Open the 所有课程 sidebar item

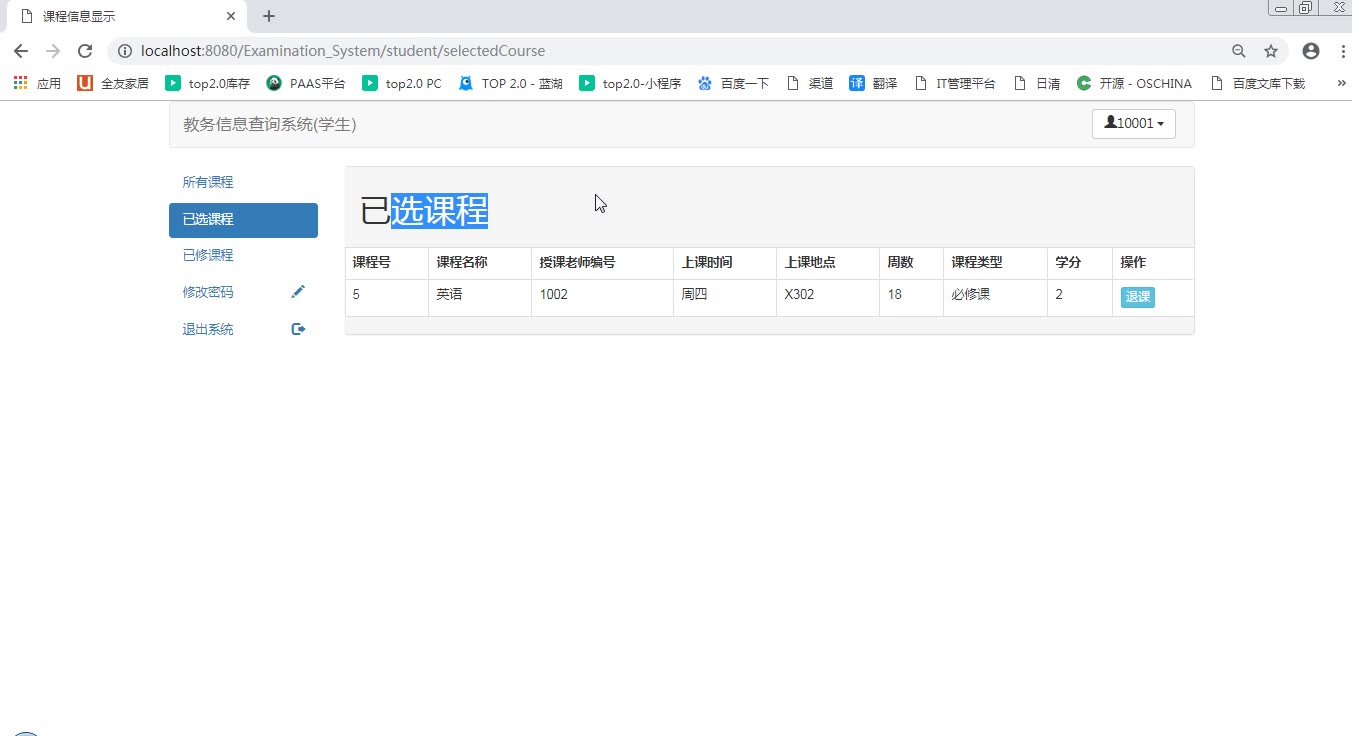click(208, 182)
